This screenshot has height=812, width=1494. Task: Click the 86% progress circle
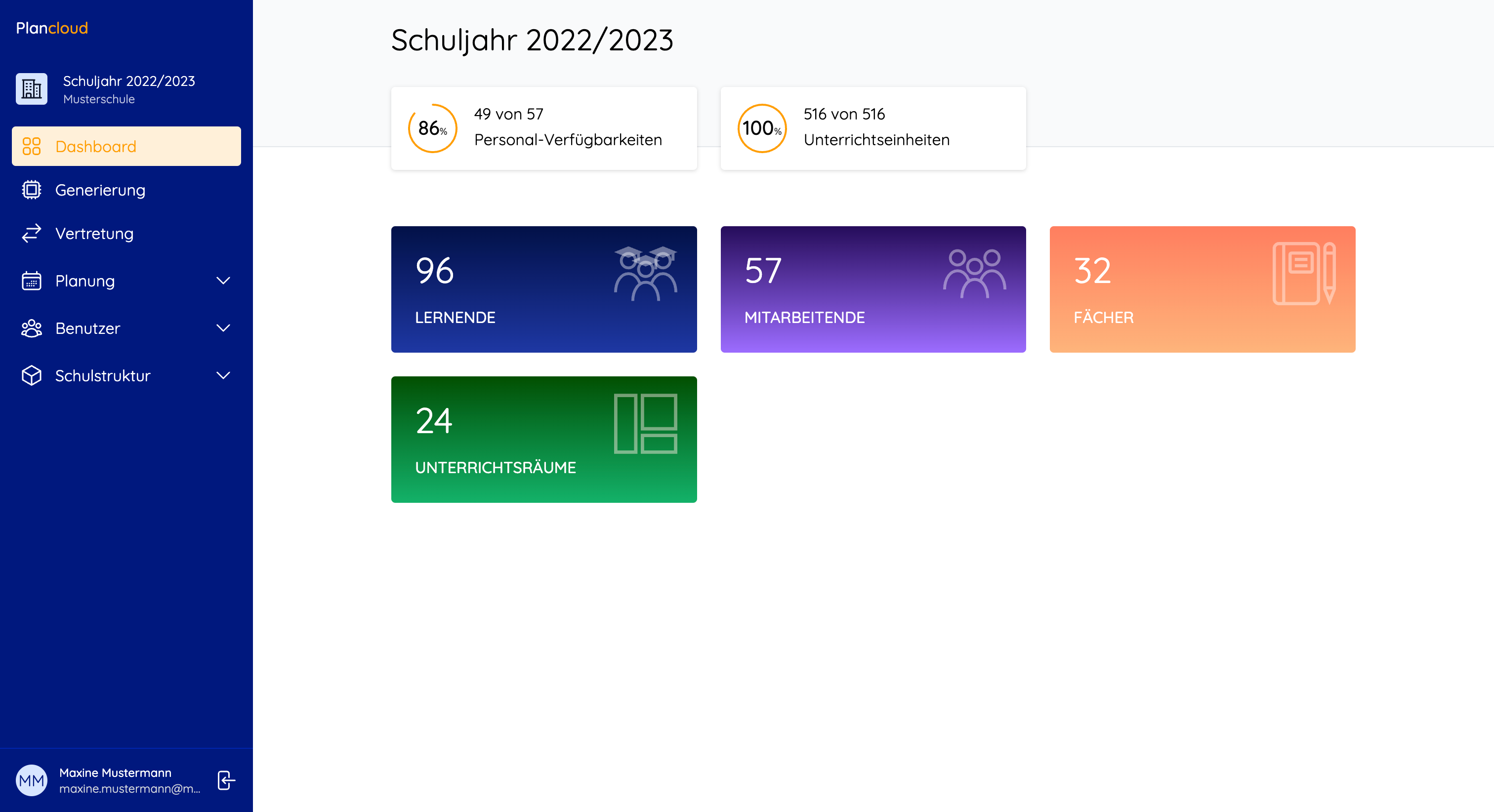point(432,128)
